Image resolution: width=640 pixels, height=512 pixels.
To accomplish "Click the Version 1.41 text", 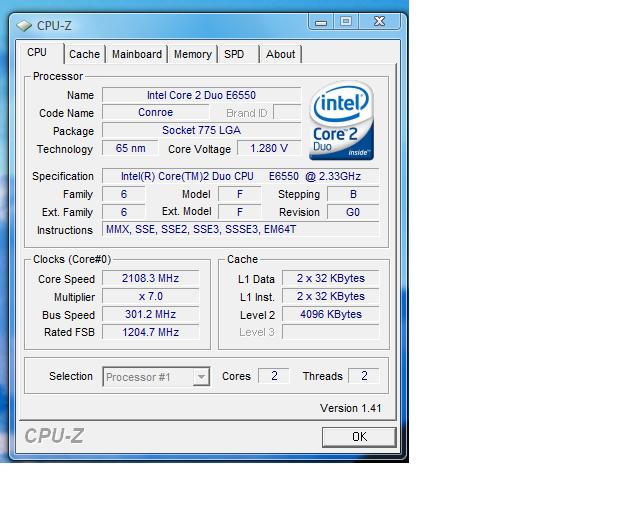I will coord(351,408).
